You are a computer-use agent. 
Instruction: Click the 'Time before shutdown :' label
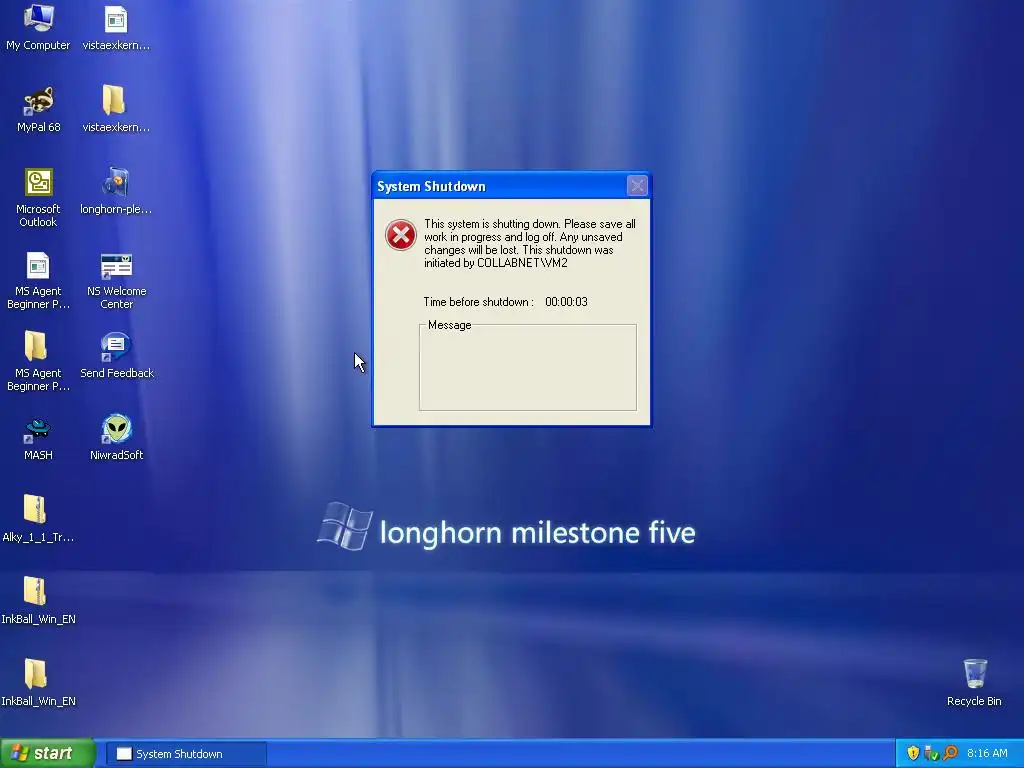click(x=479, y=302)
